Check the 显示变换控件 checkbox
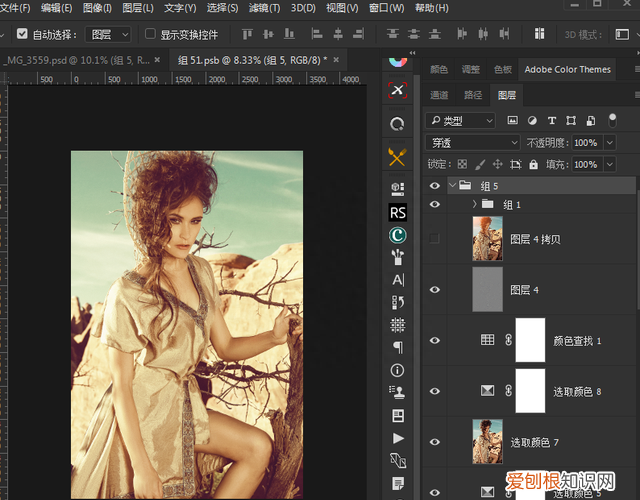The image size is (640, 500). point(151,34)
